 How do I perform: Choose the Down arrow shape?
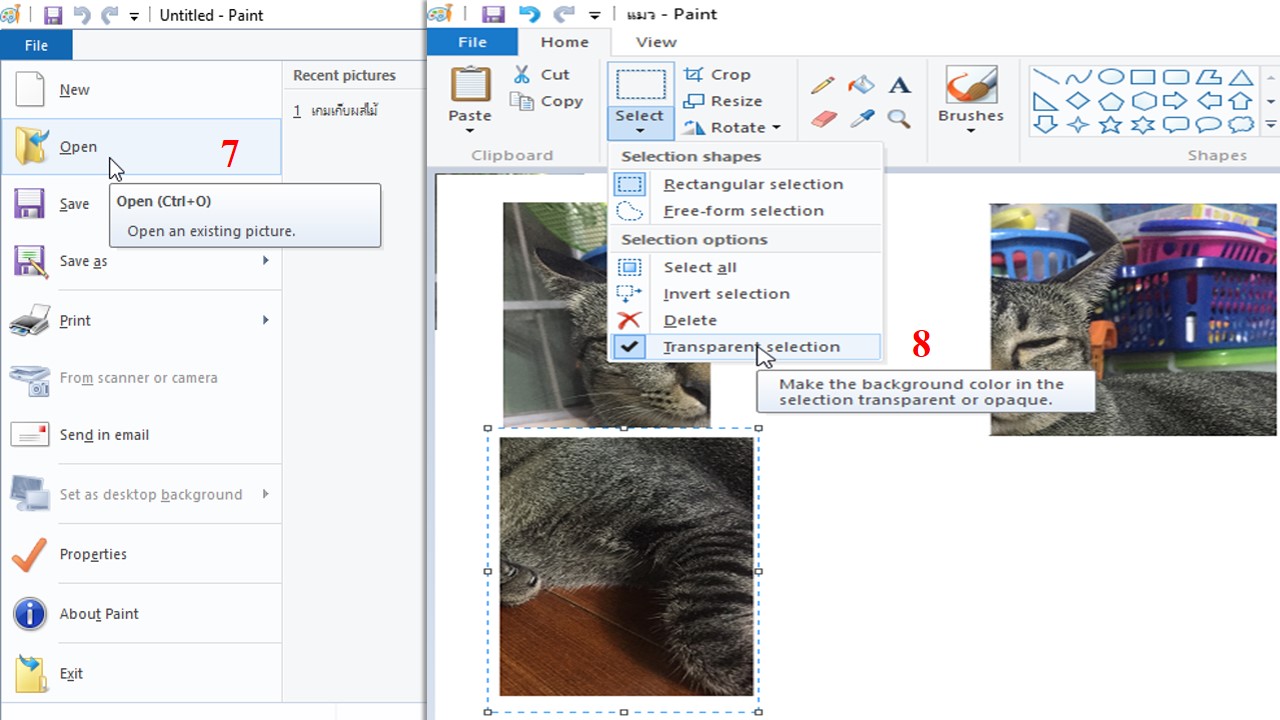pos(1046,125)
